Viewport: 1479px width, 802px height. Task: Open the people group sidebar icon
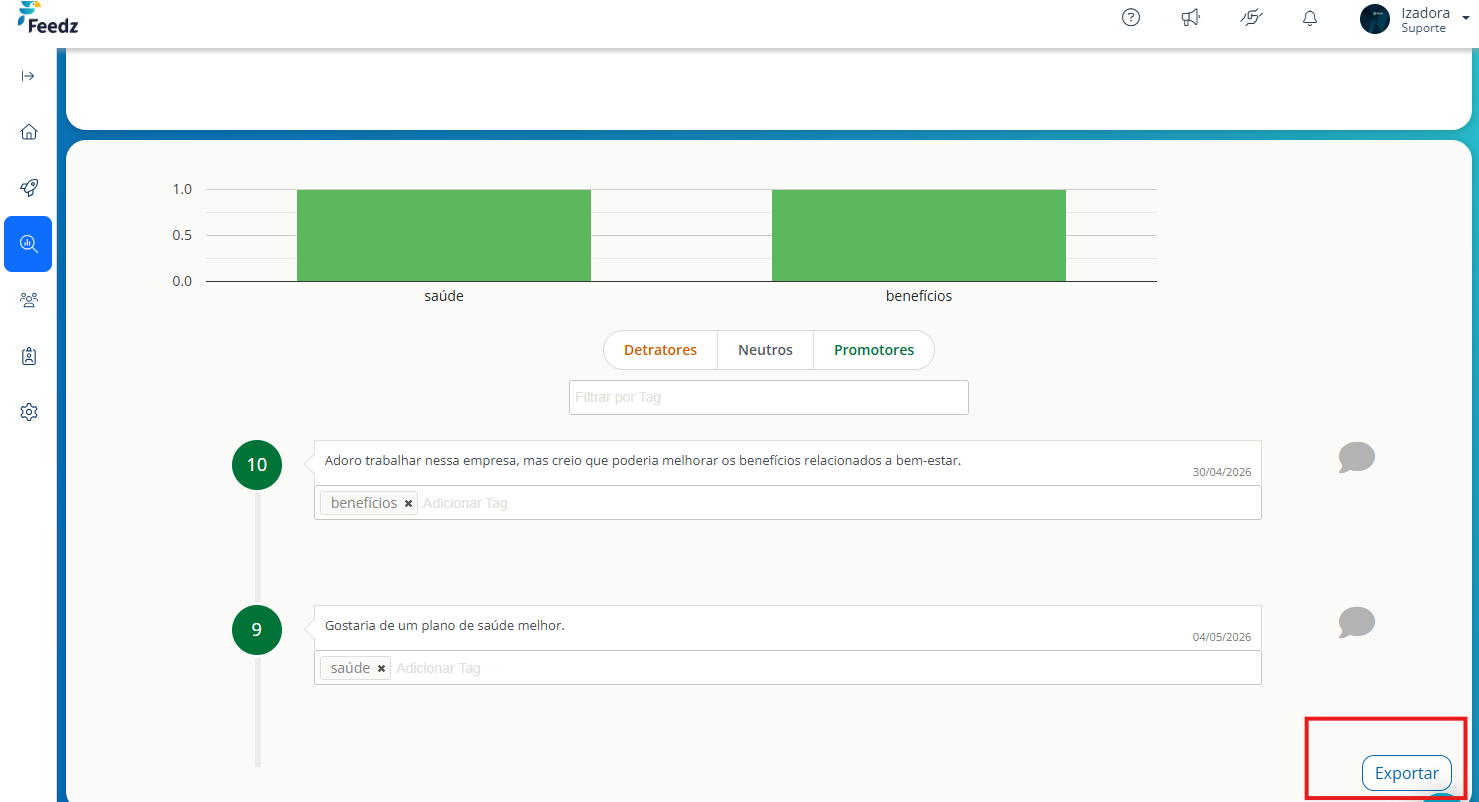(28, 300)
